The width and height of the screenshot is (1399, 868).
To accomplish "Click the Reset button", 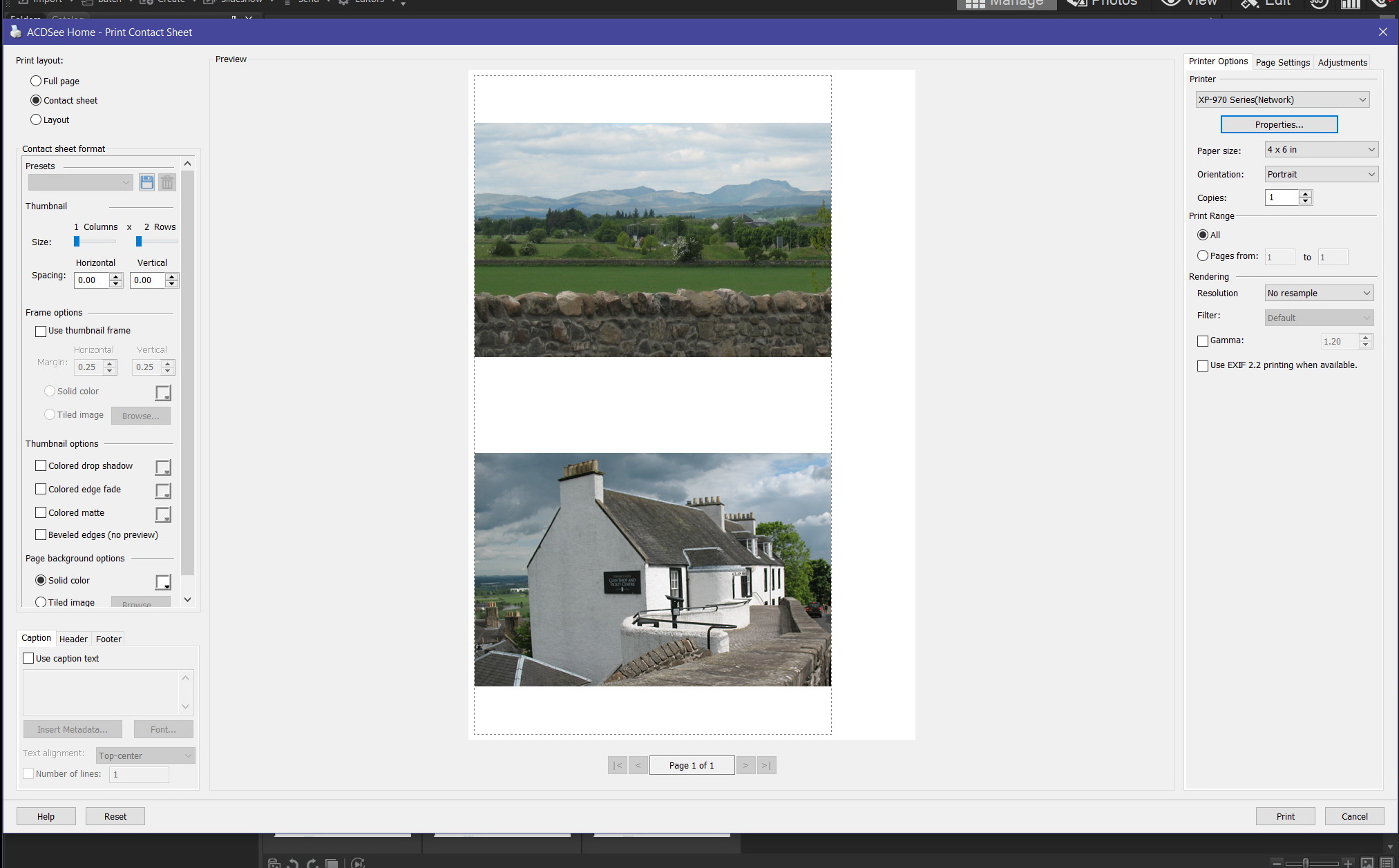I will tap(115, 816).
